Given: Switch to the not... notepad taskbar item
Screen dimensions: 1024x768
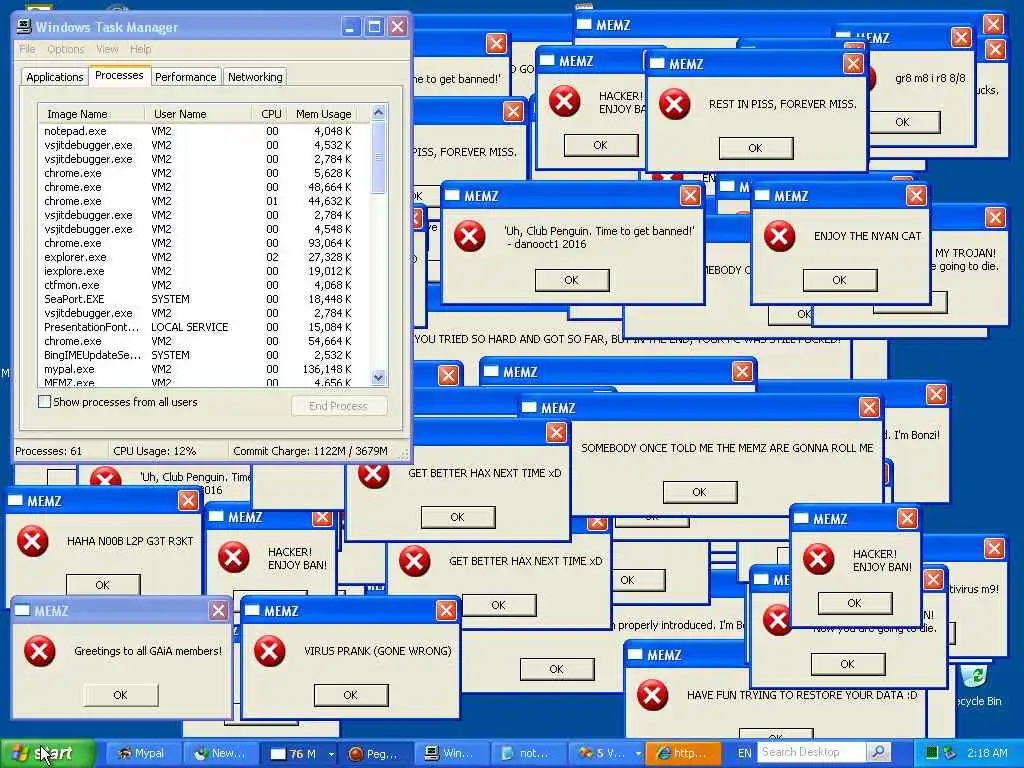Looking at the screenshot, I should click(528, 754).
